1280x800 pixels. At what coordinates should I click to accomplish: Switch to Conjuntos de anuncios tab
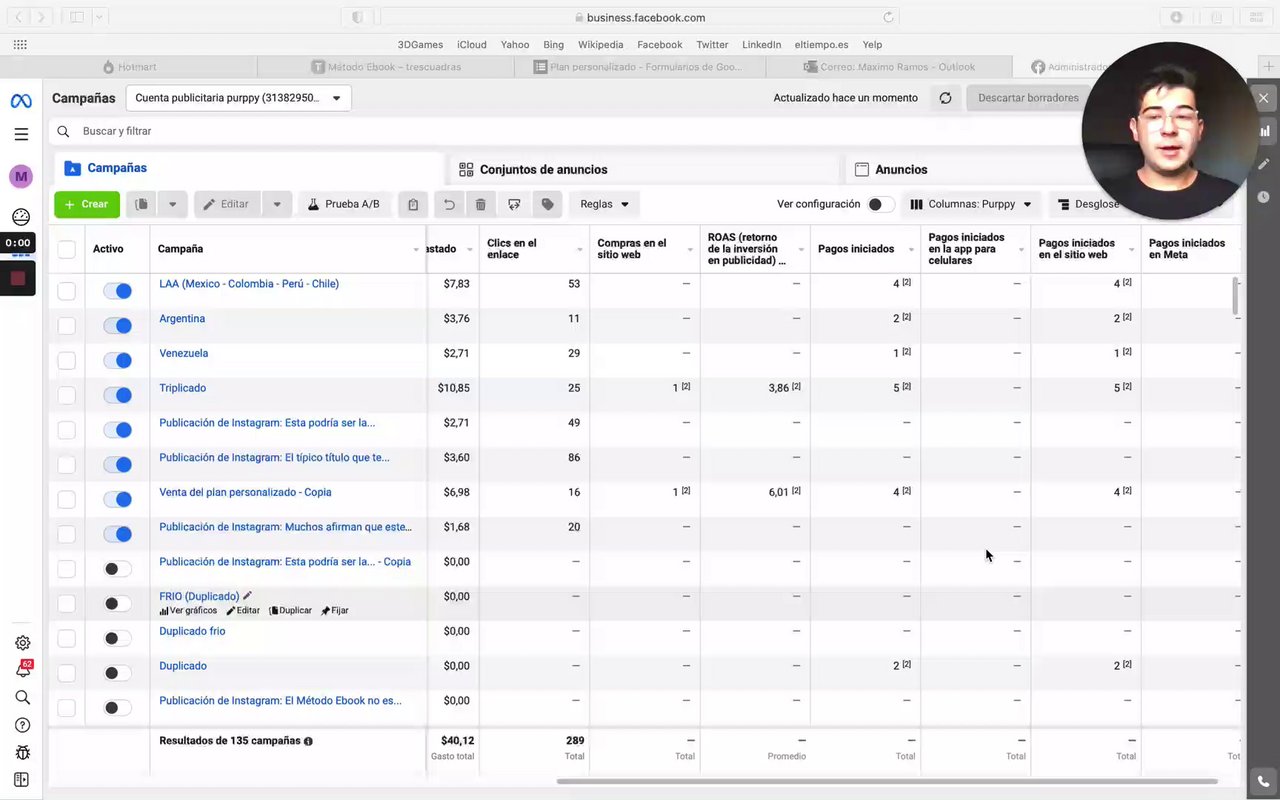(645, 170)
